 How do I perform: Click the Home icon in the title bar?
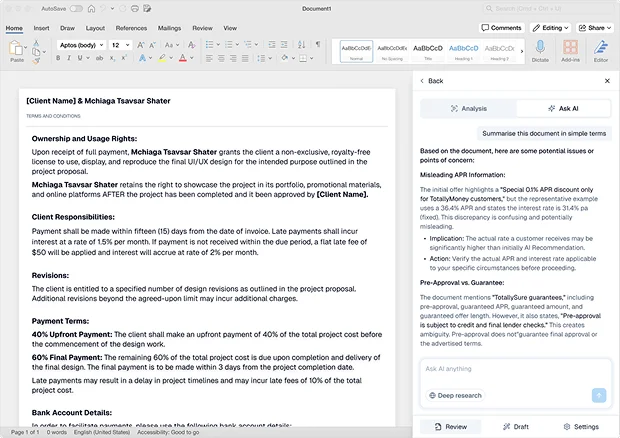pyautogui.click(x=93, y=8)
